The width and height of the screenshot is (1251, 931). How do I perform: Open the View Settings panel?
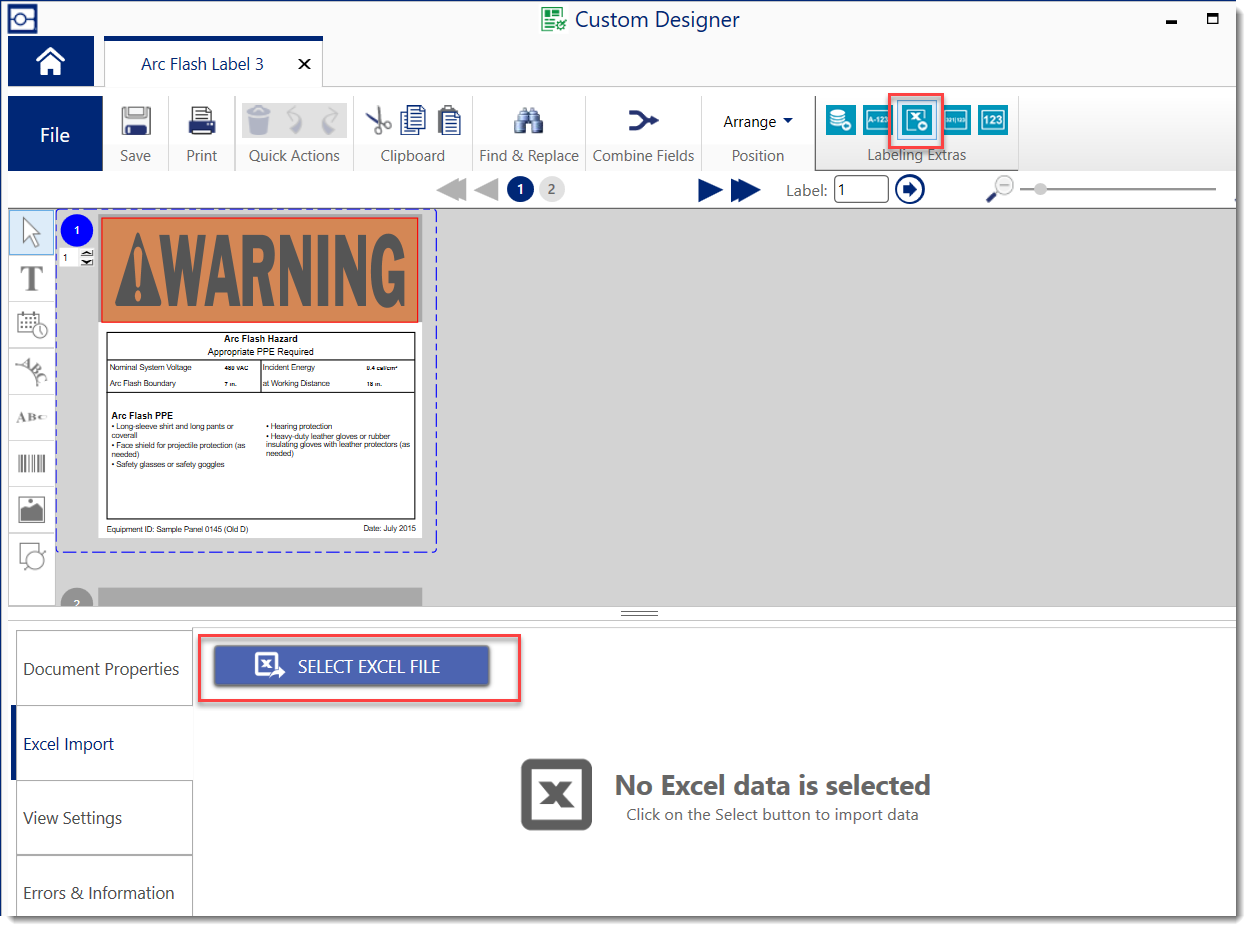100,817
